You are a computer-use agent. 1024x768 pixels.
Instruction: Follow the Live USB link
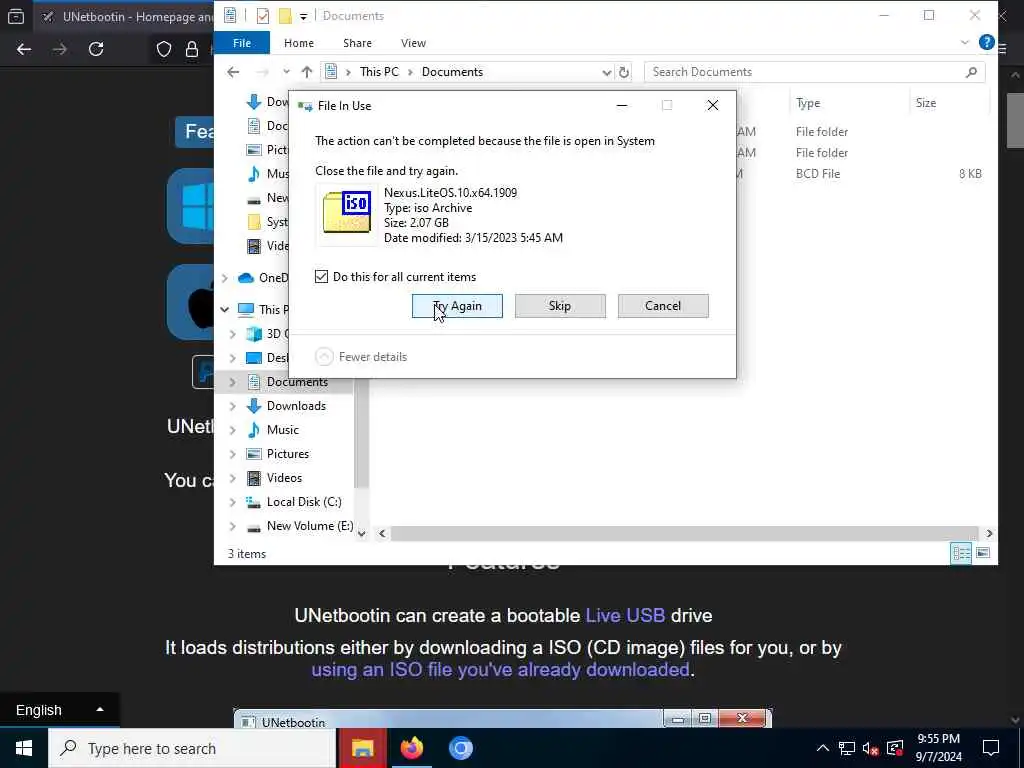tap(625, 615)
